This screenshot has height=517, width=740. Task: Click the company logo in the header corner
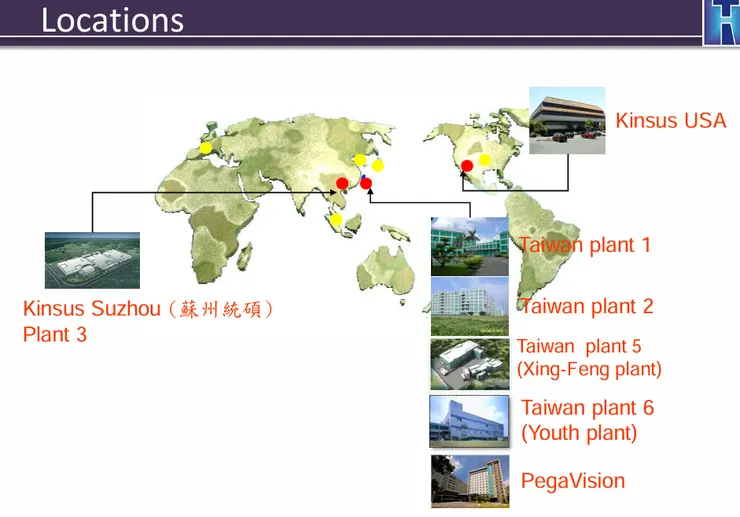click(x=721, y=23)
